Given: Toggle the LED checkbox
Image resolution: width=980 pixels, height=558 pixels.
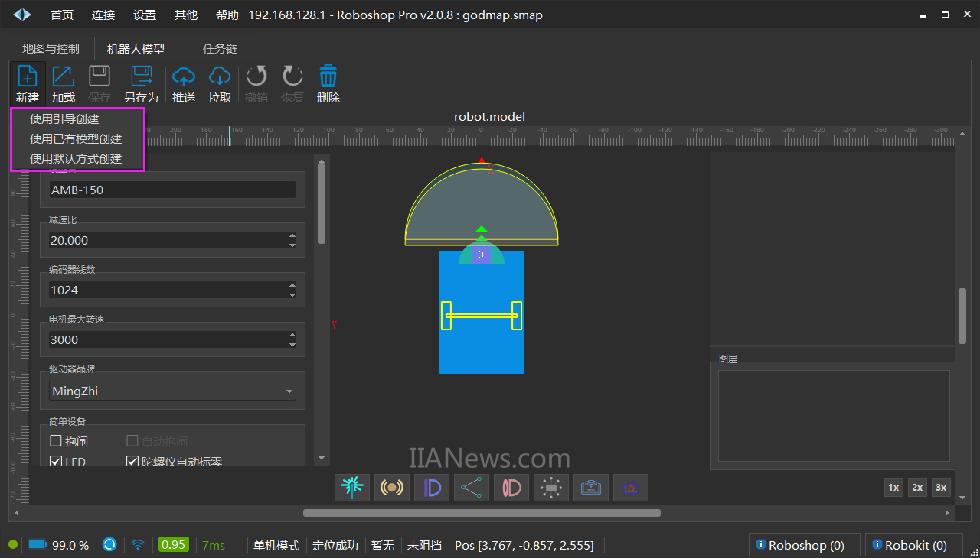Looking at the screenshot, I should pos(56,462).
